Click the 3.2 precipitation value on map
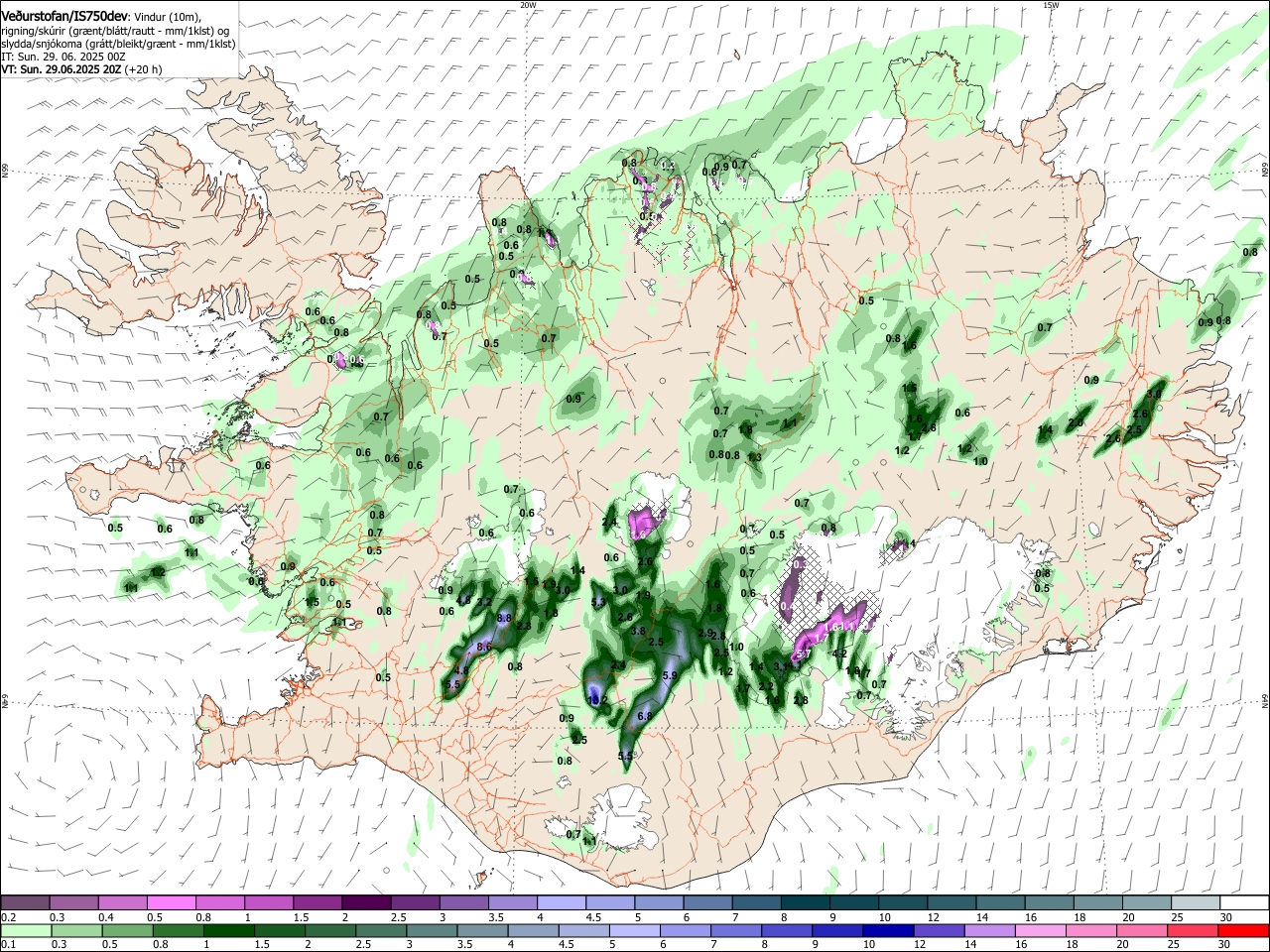 [x=485, y=602]
